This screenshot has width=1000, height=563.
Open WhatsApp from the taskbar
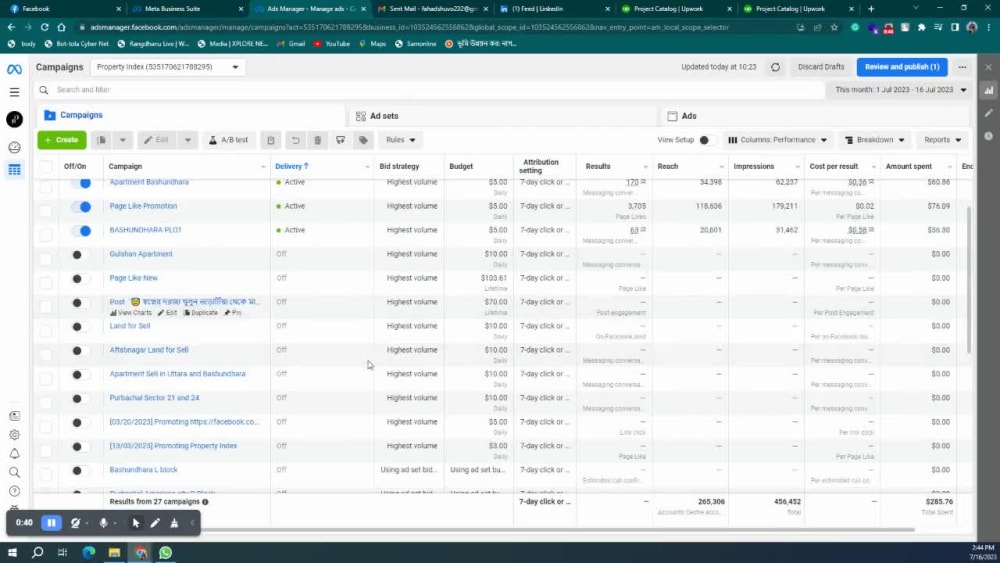(166, 552)
